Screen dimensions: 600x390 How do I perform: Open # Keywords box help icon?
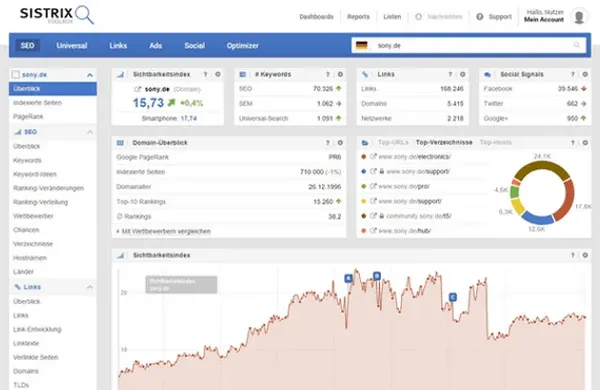coord(328,74)
